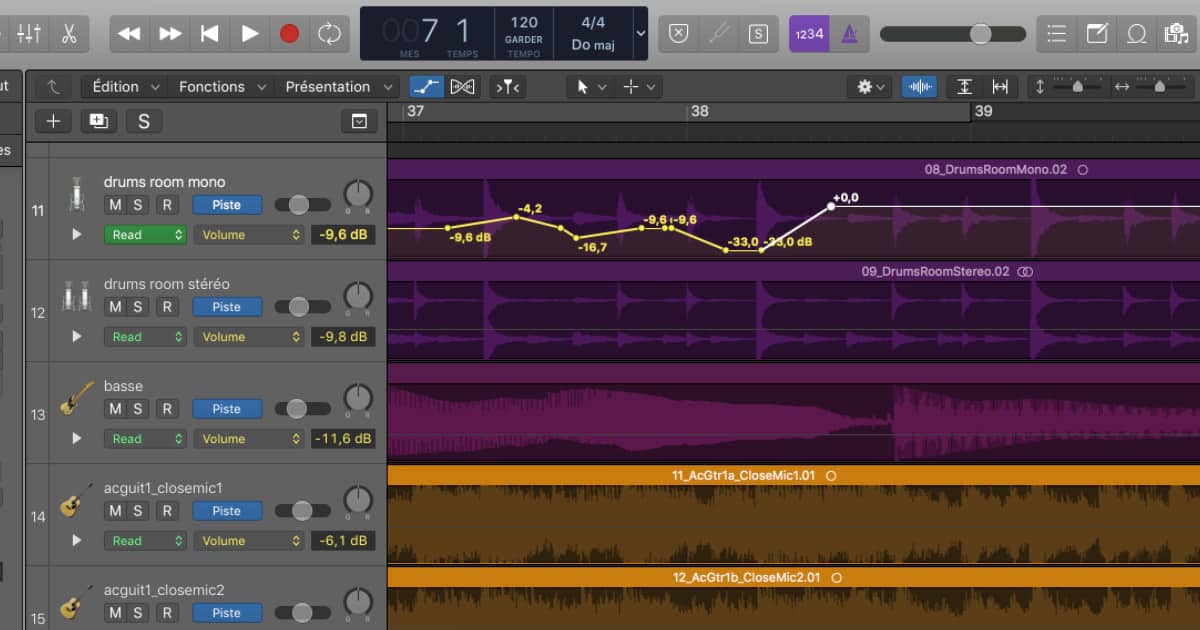Open the Fonctions menu

tap(222, 87)
